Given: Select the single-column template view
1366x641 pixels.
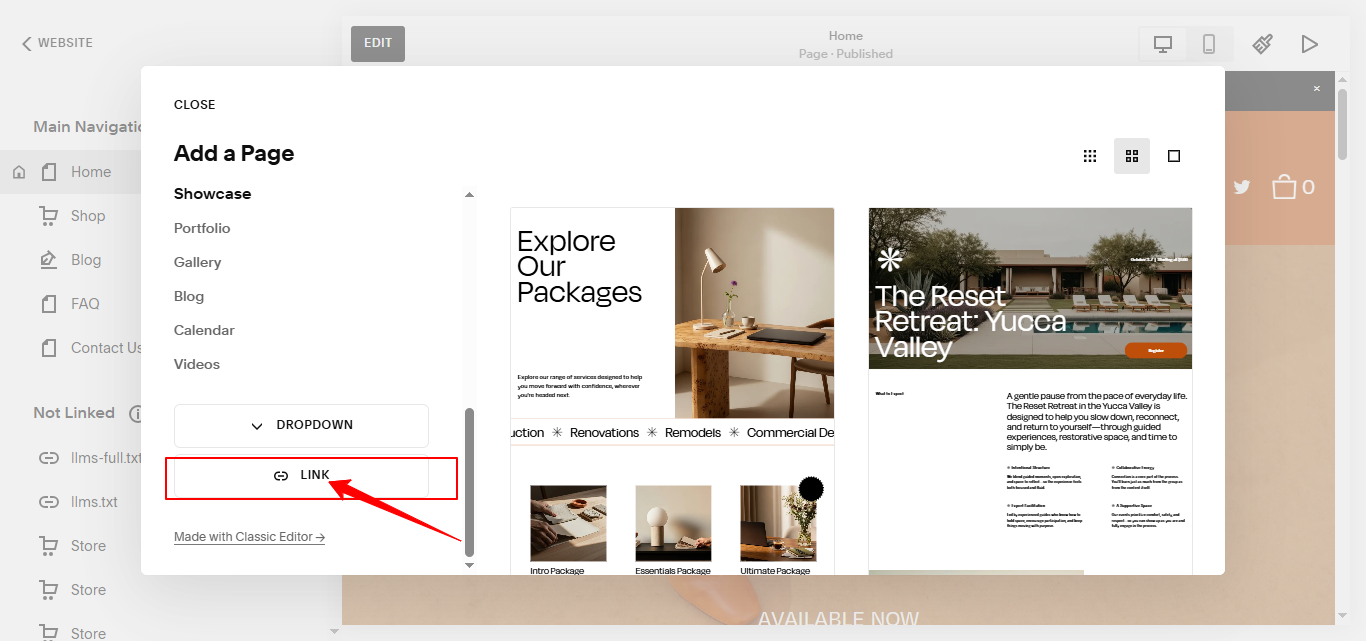Looking at the screenshot, I should coord(1174,156).
